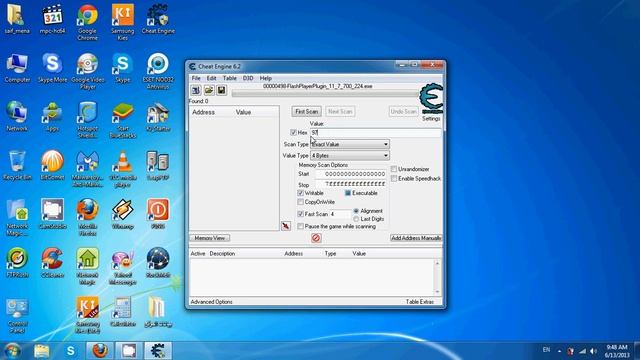Open the Mozilla Firefox desktop icon
Viewport: 640px width, 360px height.
tap(87, 217)
